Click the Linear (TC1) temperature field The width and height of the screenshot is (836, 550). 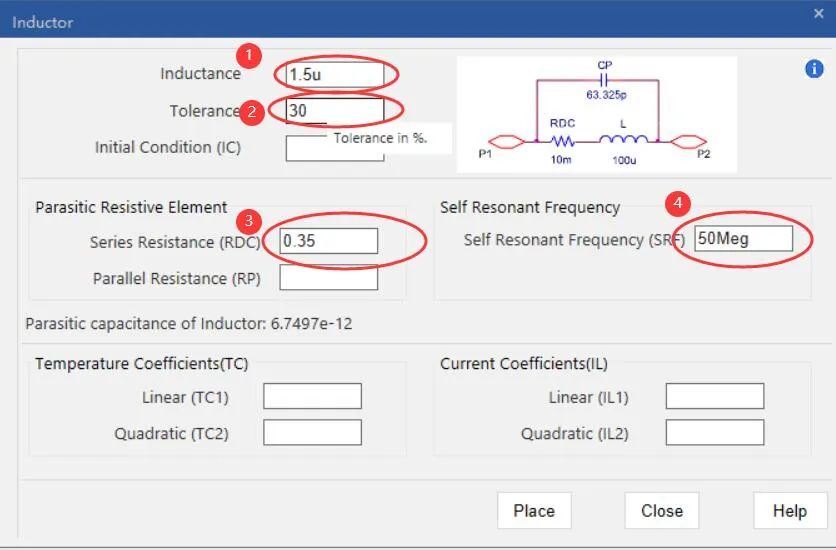tap(312, 397)
